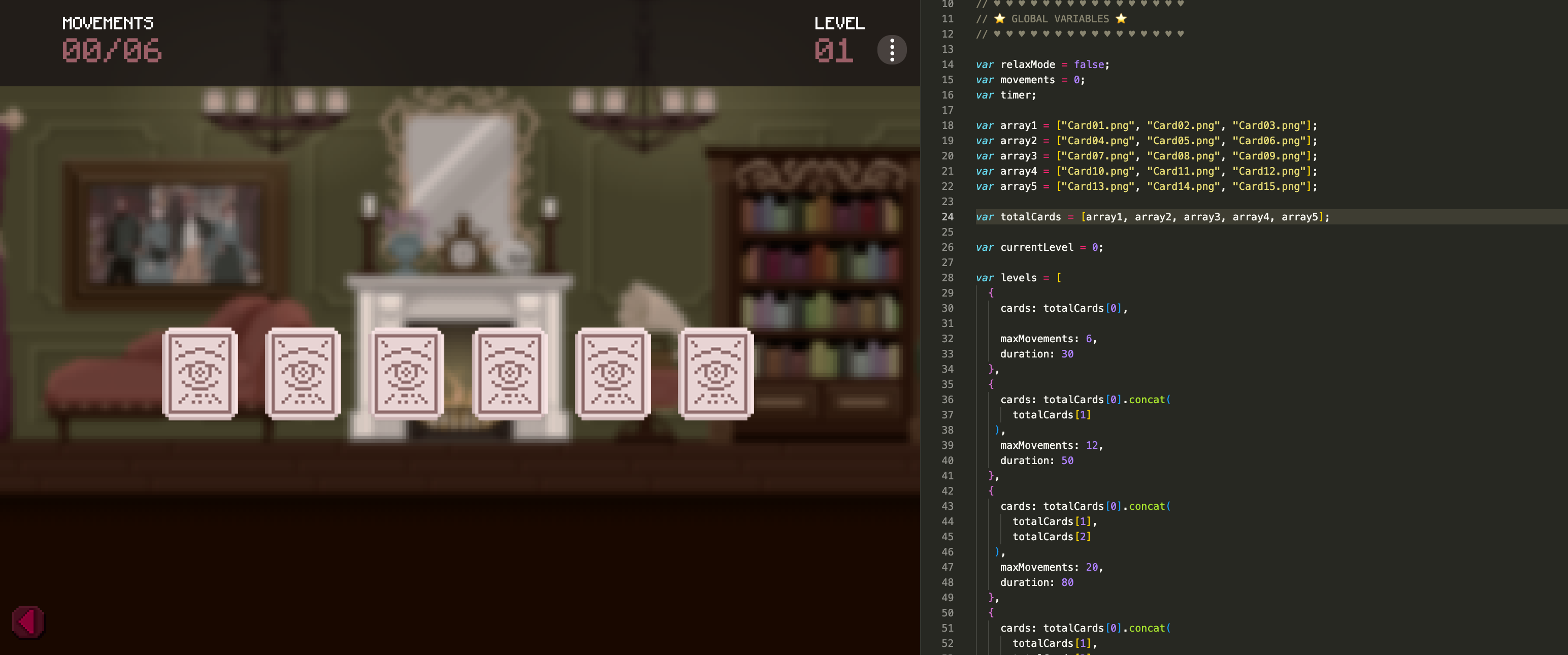Click the relaxMode variable name

coord(1028,64)
